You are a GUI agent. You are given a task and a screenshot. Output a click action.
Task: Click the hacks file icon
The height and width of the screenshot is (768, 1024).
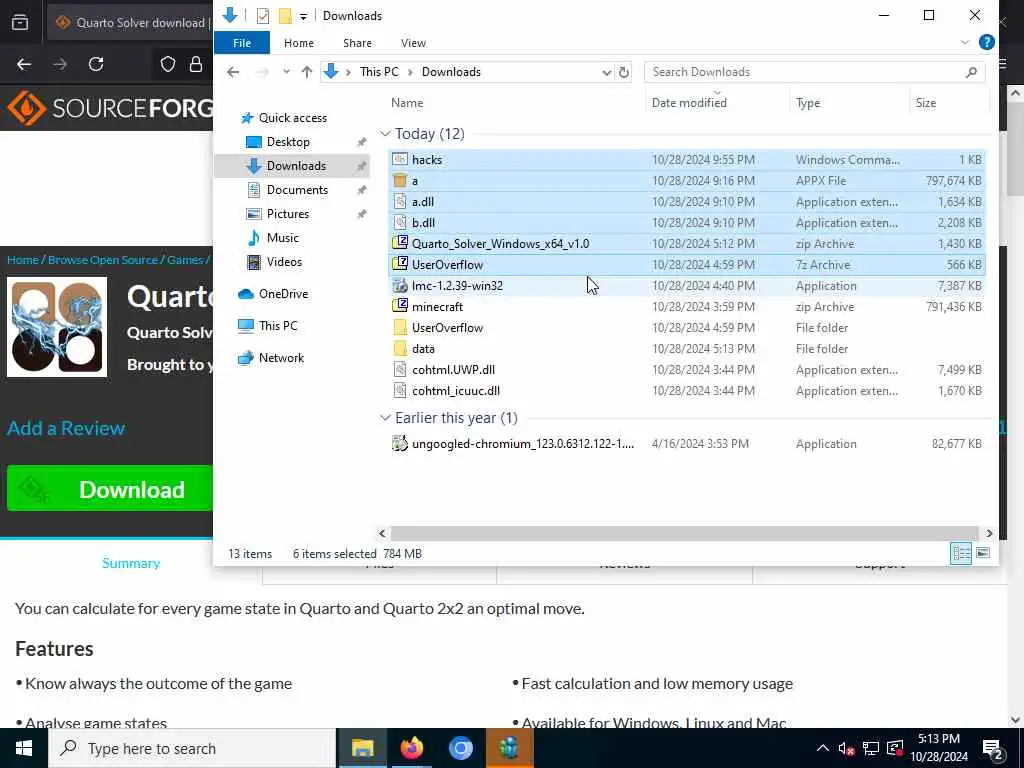[x=400, y=160]
